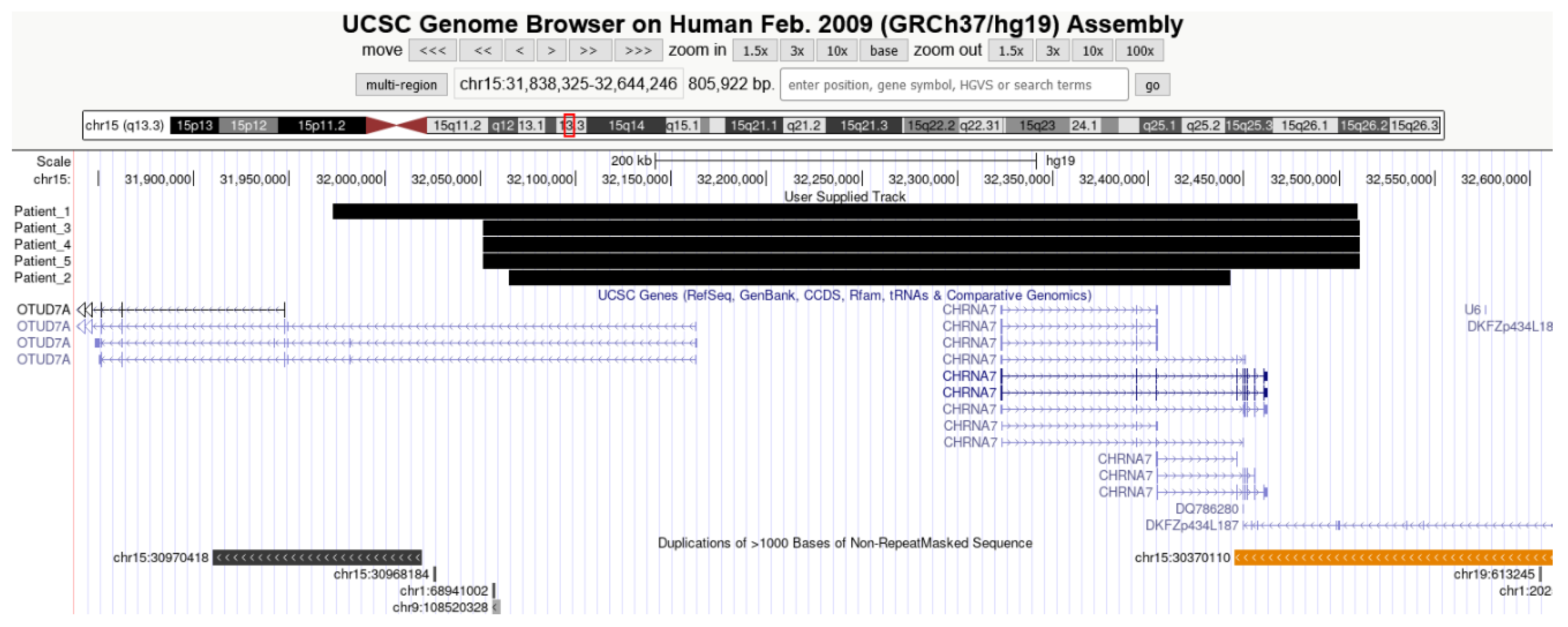Viewport: 1568px width, 627px height.
Task: Focus the position or gene search field
Action: point(954,84)
